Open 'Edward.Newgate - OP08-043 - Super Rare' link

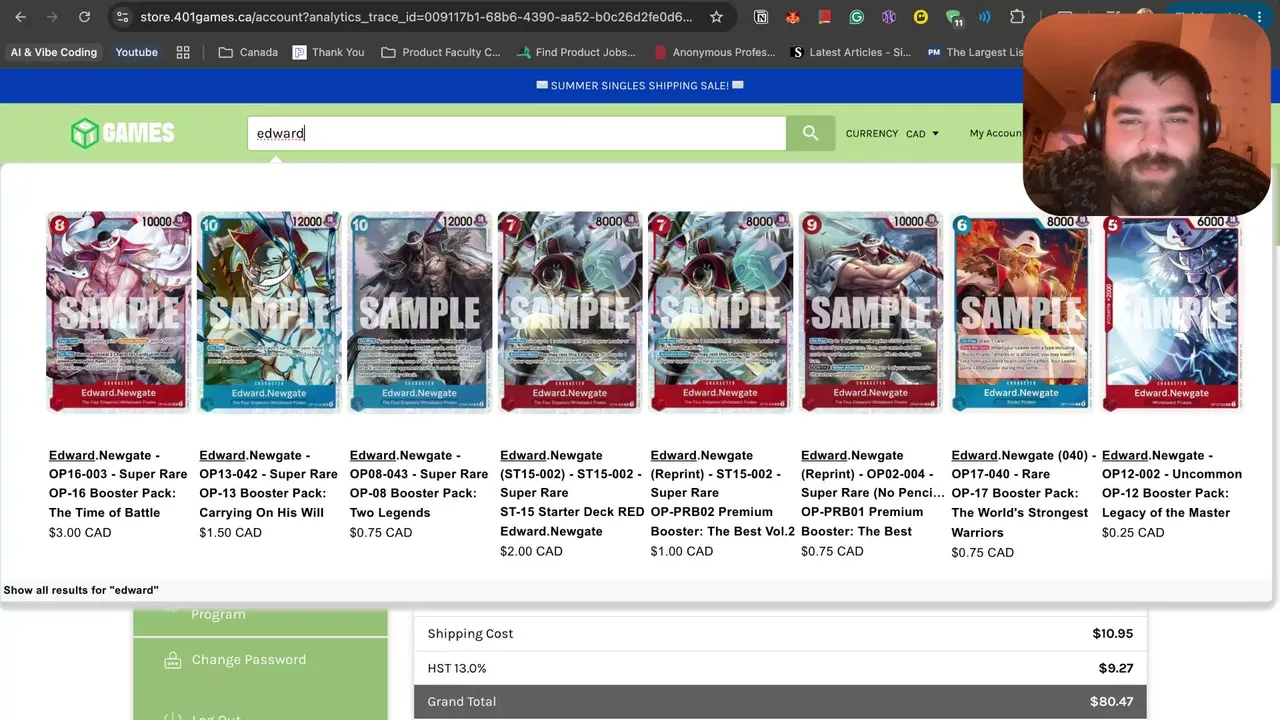[x=419, y=465]
